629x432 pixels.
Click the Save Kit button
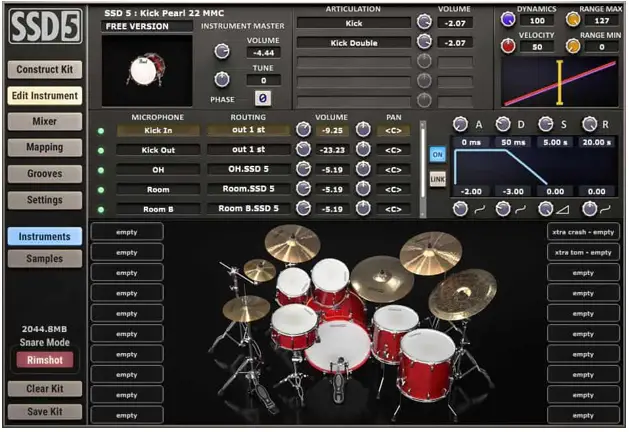point(45,412)
